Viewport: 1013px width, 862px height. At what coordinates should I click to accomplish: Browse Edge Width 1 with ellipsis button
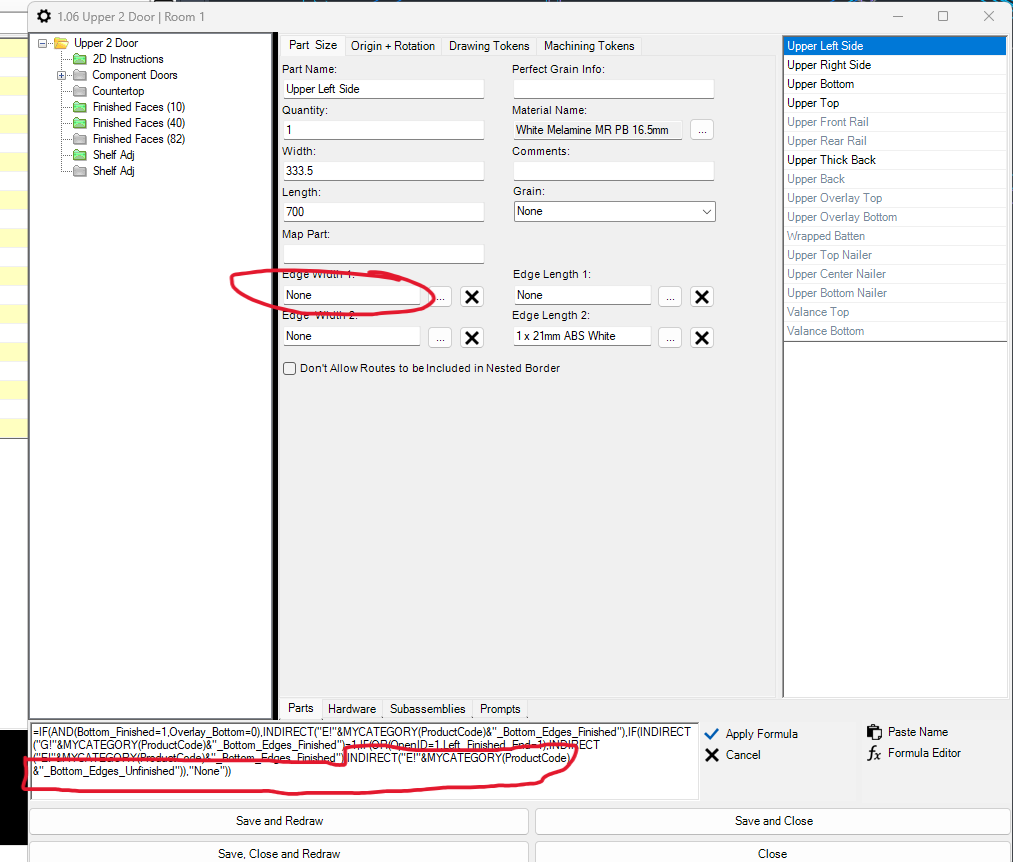[x=440, y=297]
